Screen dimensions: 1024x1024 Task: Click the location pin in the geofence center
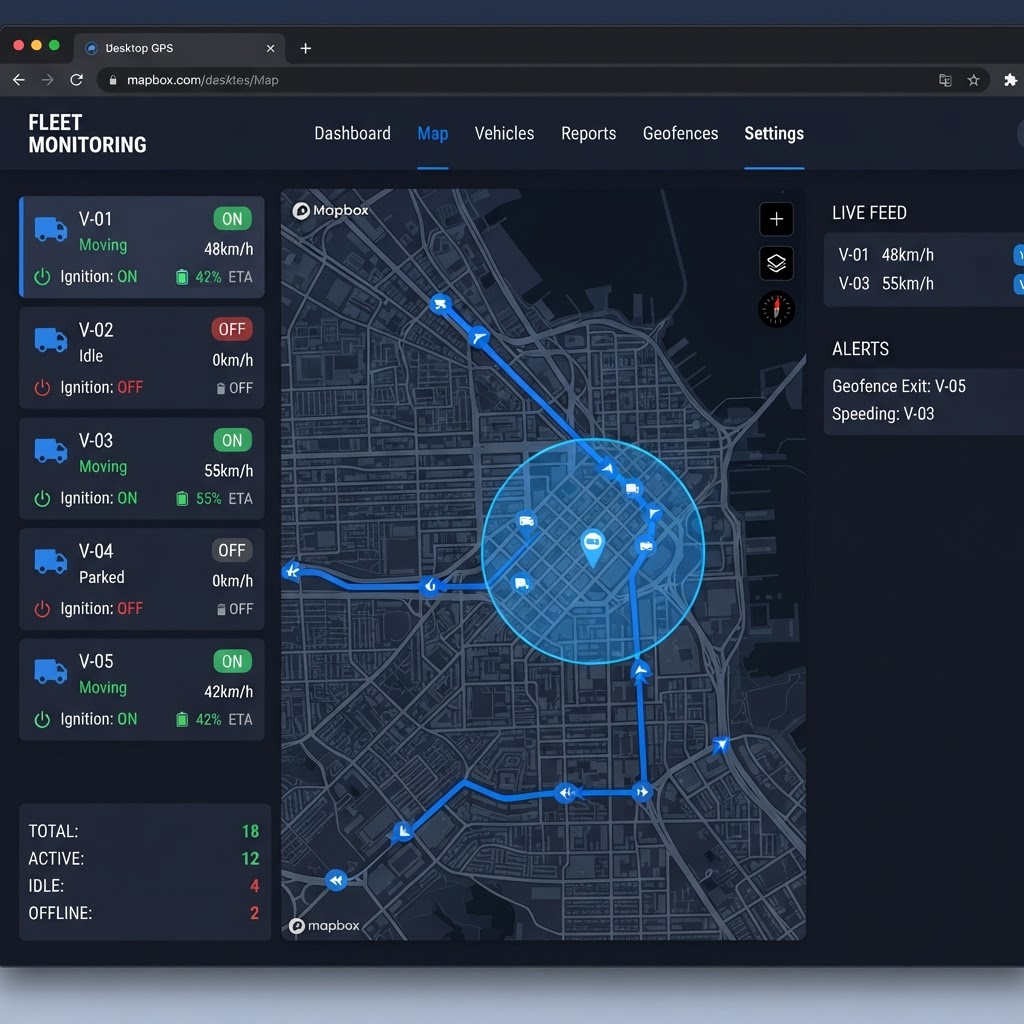point(592,547)
